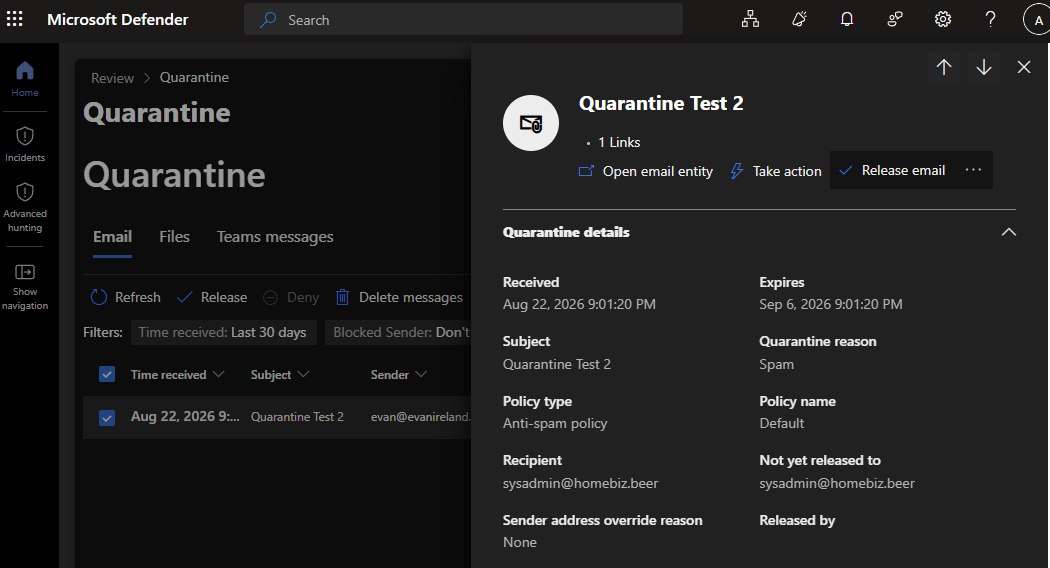
Task: Click sender evan@evanireland in the row
Action: click(421, 417)
